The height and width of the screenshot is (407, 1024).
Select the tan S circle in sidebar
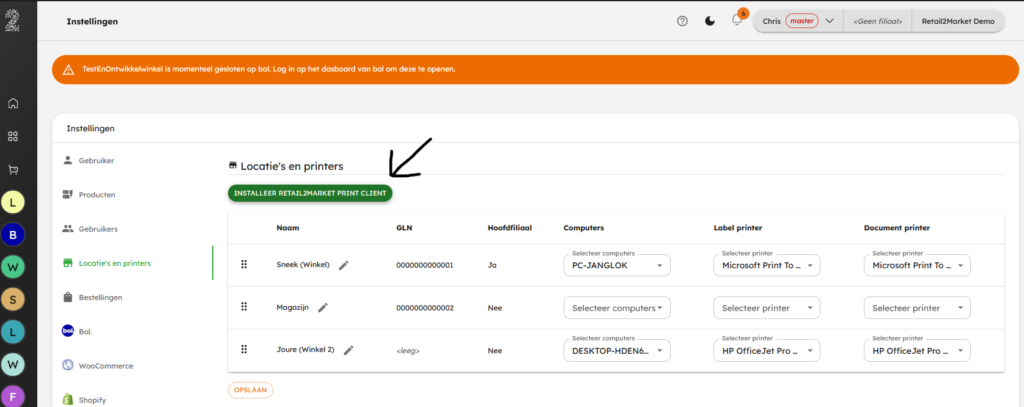(12, 300)
